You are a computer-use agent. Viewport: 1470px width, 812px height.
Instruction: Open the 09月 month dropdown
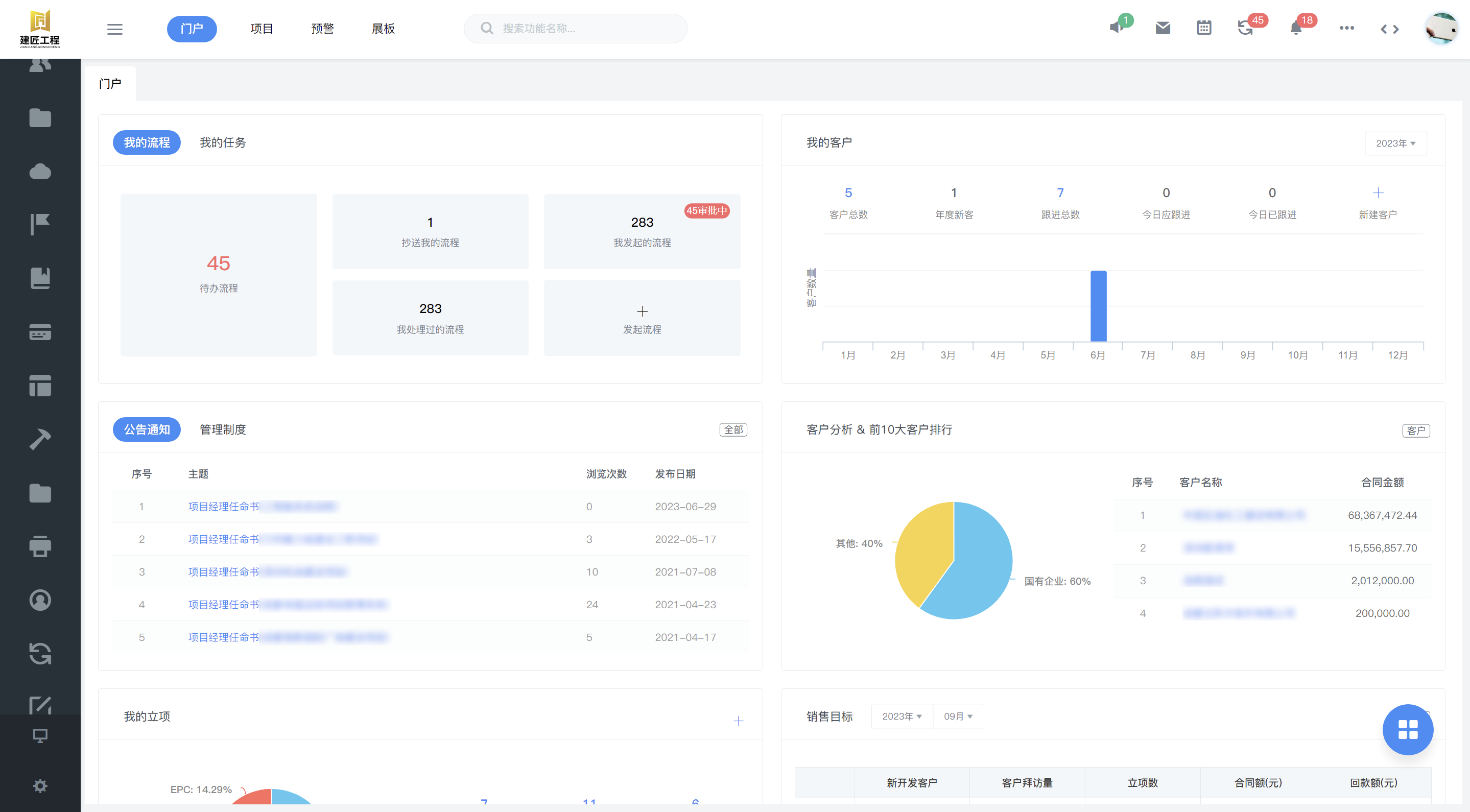point(958,716)
